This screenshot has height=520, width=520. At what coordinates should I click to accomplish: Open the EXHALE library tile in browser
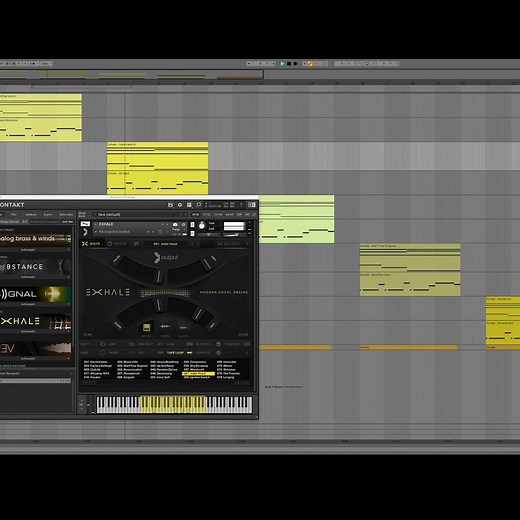(x=36, y=321)
